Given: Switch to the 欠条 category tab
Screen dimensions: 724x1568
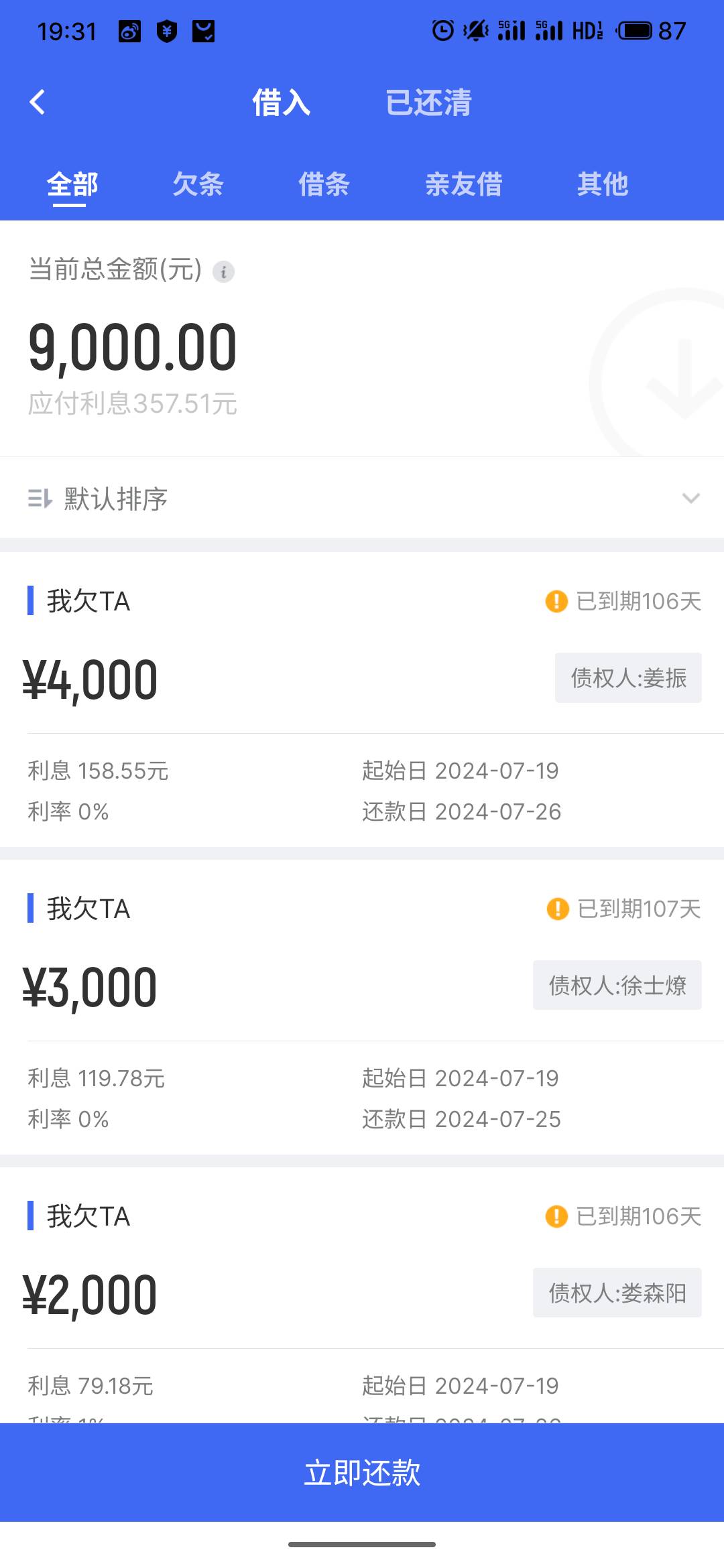Looking at the screenshot, I should (x=198, y=184).
